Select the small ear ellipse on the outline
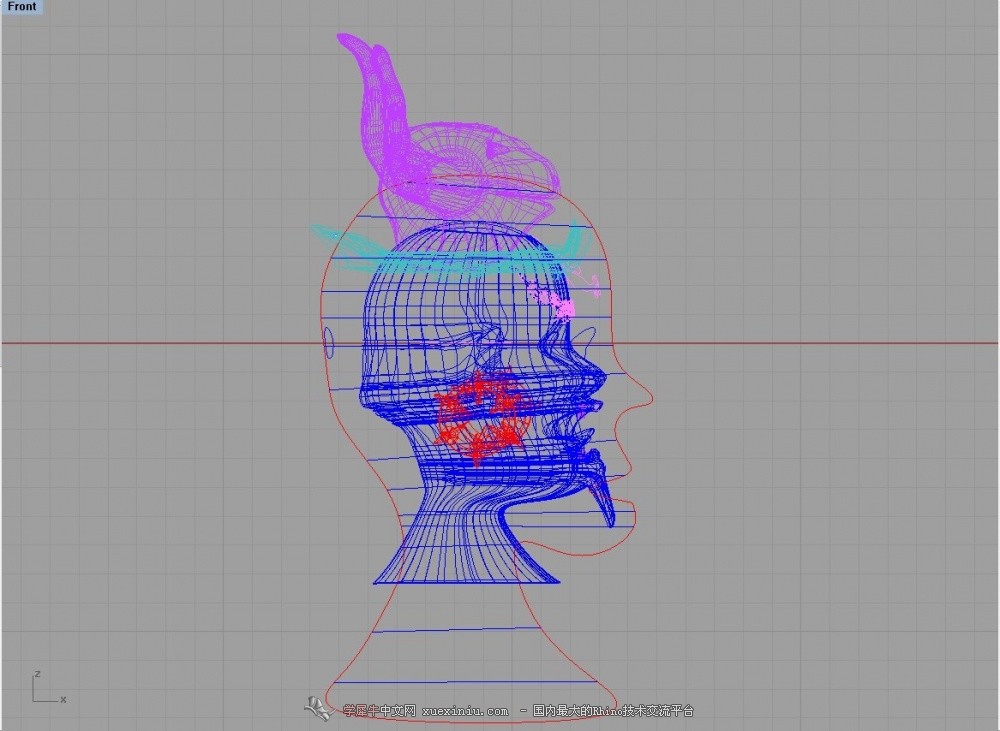1000x731 pixels. 330,343
